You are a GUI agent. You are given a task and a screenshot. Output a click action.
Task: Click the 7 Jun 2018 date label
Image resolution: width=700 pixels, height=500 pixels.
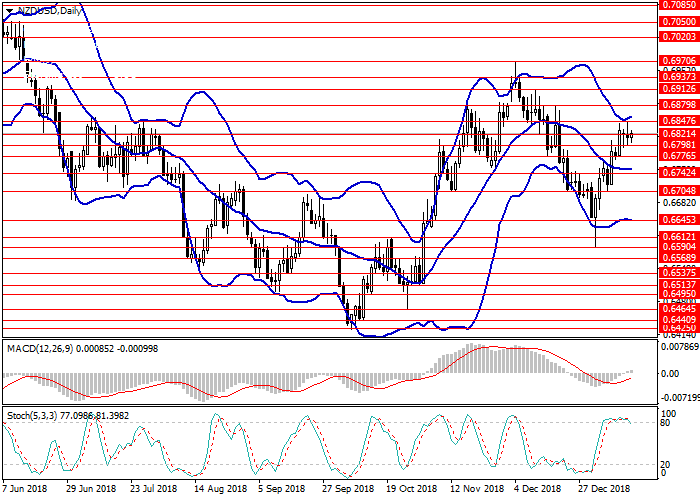(x=25, y=490)
